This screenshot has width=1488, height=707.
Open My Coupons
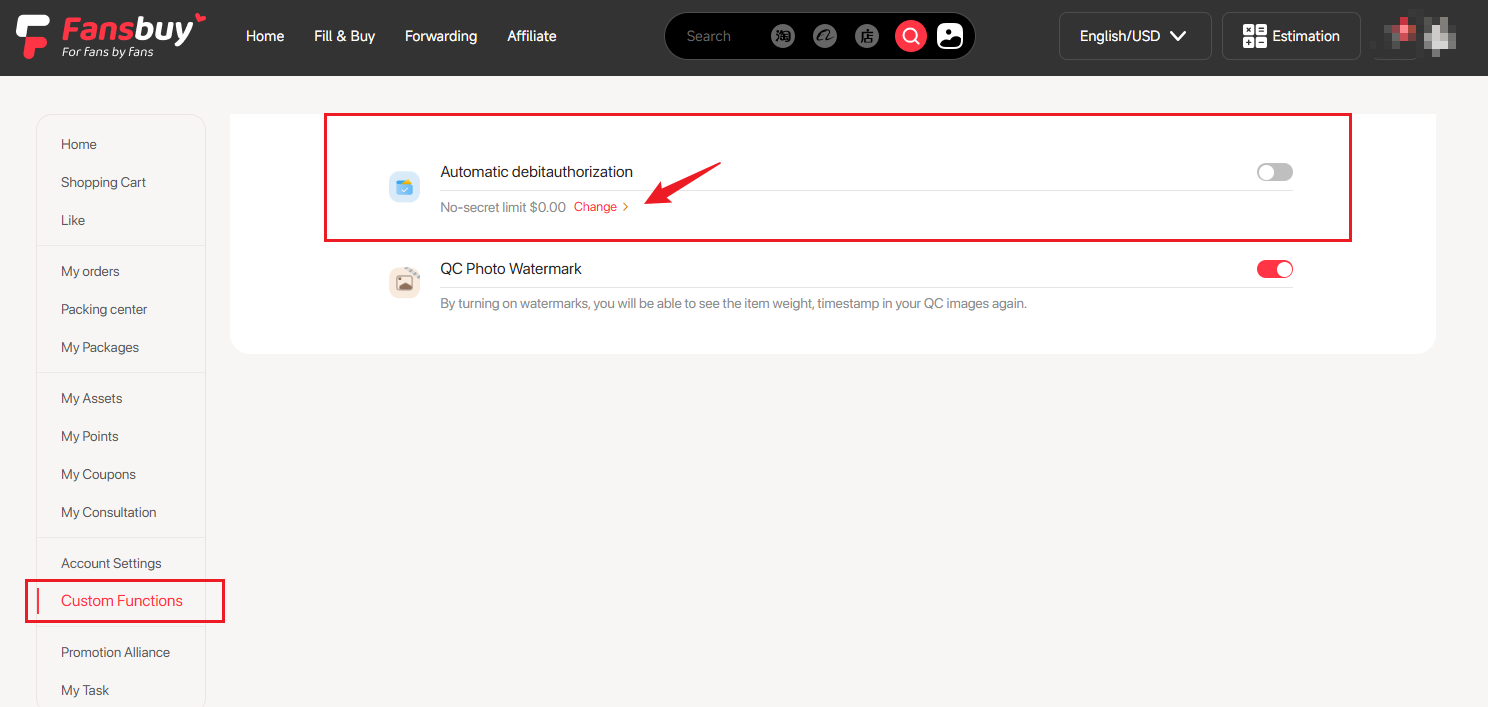pos(98,474)
